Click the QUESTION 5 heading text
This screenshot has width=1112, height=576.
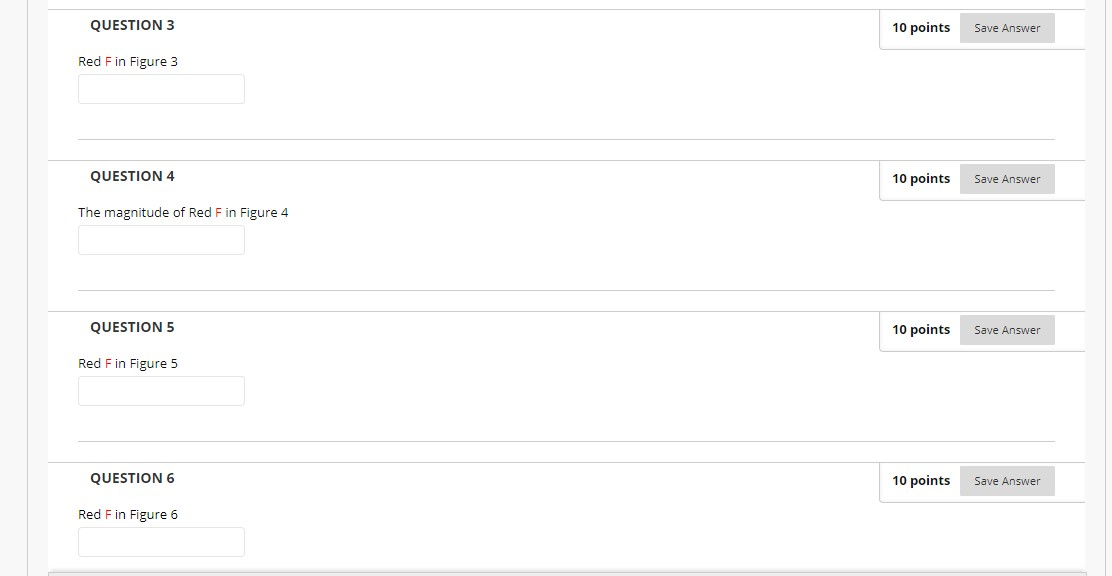[132, 328]
